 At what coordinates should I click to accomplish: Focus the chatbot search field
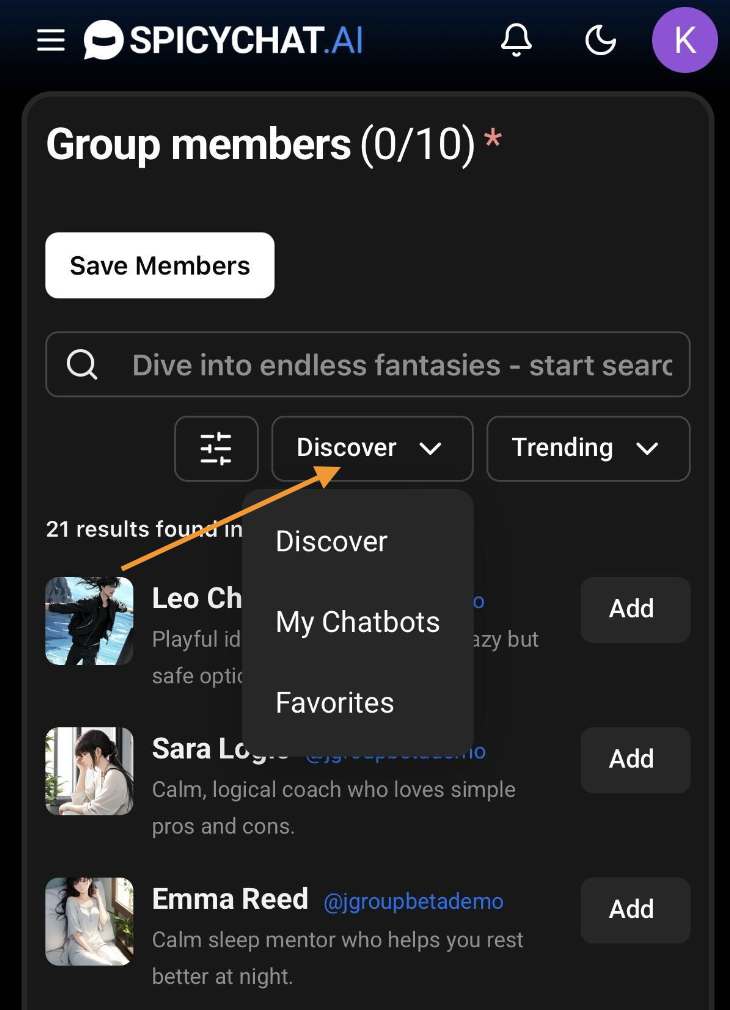tap(400, 365)
